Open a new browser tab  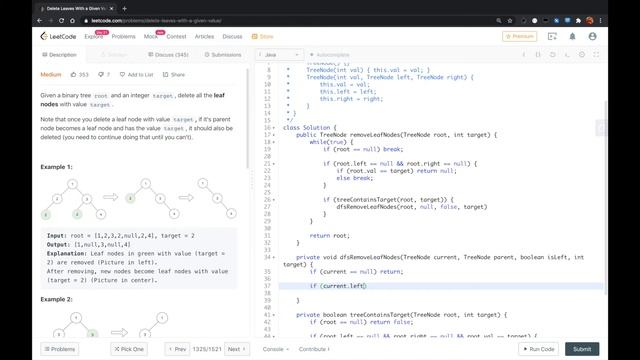(x=124, y=8)
